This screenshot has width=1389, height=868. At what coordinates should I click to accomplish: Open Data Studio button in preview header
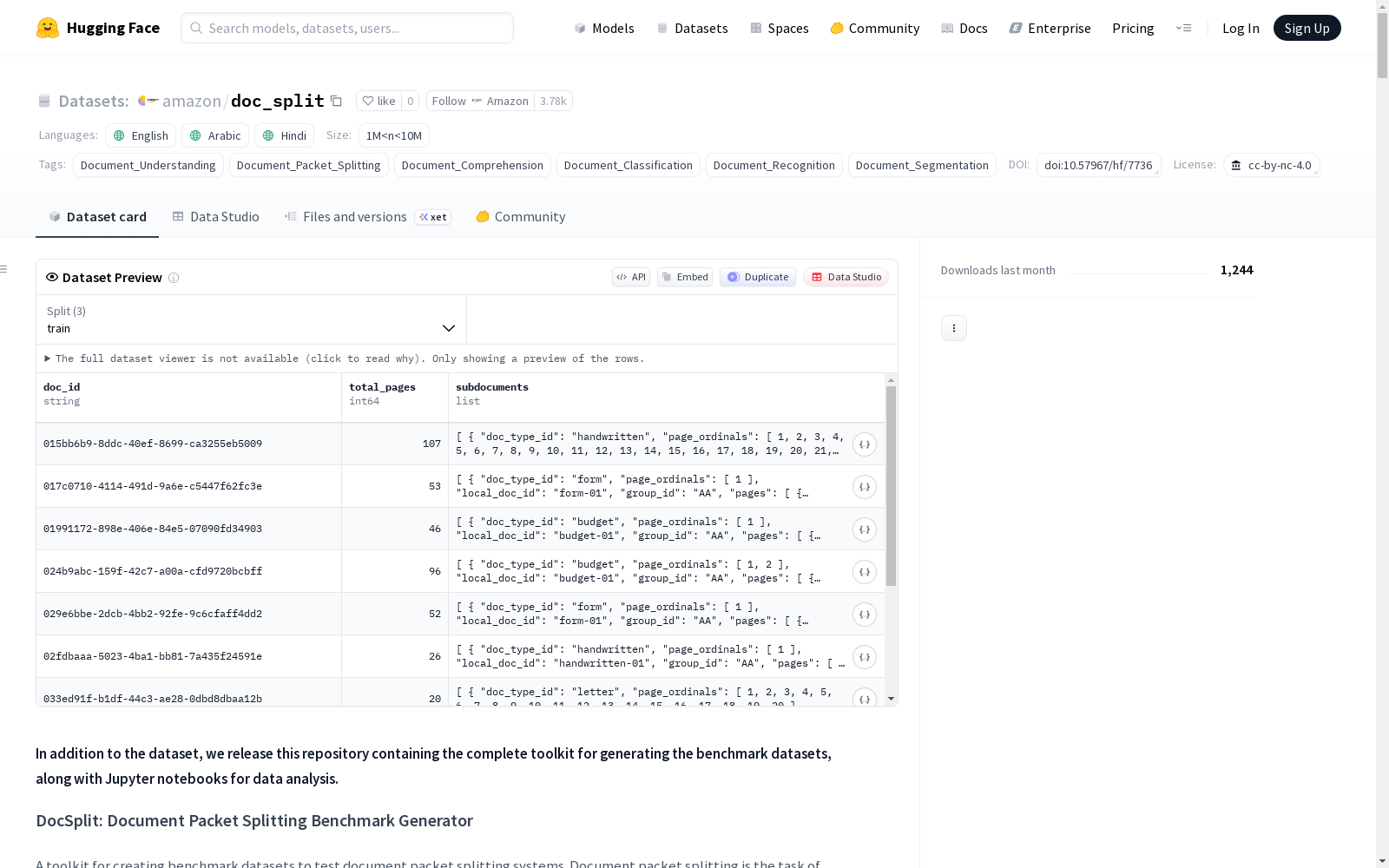pos(846,277)
